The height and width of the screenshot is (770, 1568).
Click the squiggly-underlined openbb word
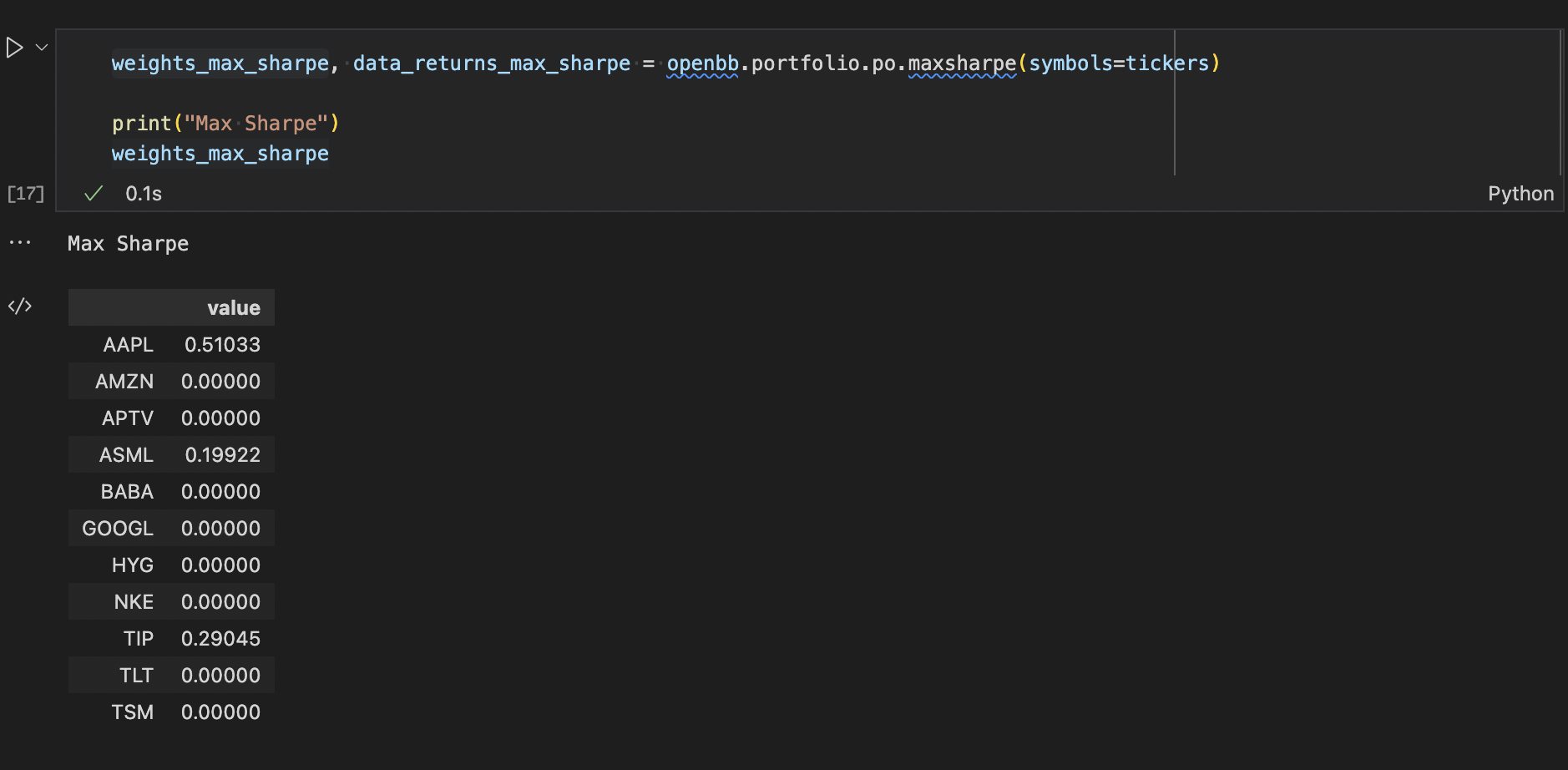701,63
